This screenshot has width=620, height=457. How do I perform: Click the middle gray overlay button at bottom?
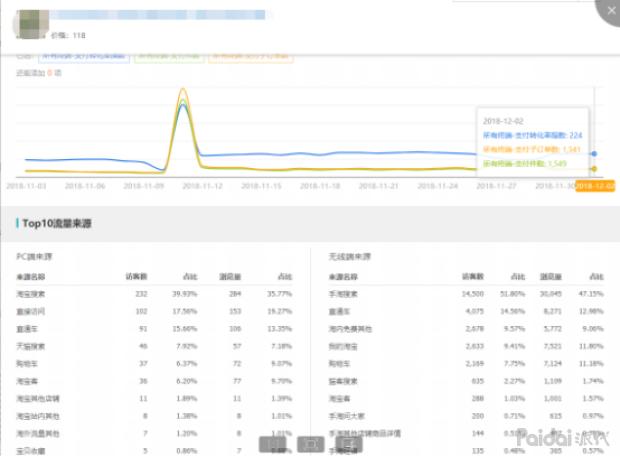(311, 444)
